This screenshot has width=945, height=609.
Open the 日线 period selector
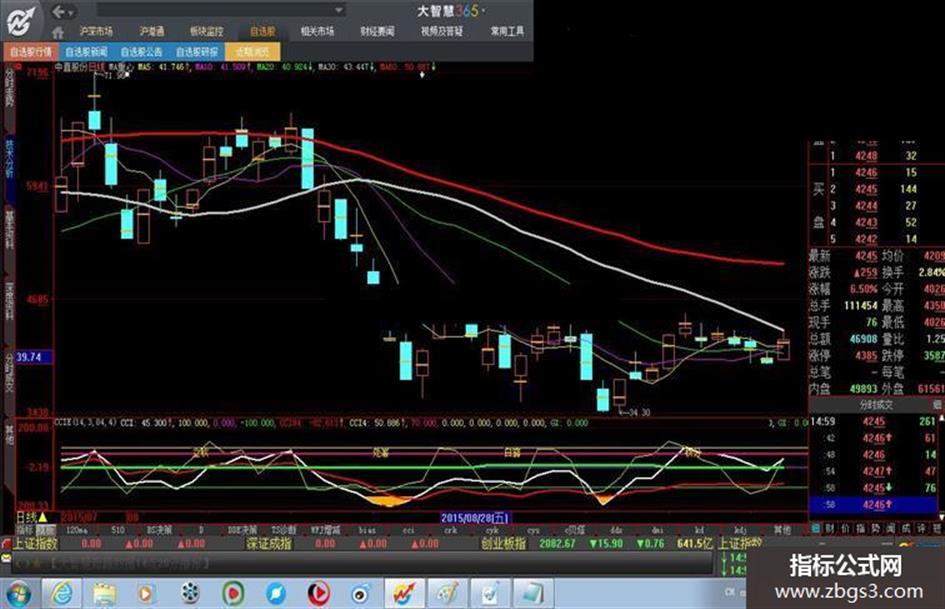[x=31, y=518]
